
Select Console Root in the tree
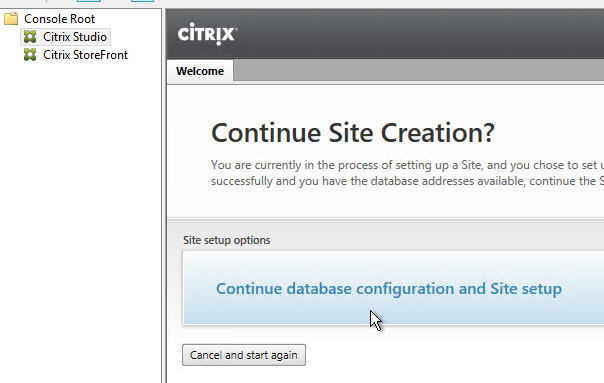[59, 18]
